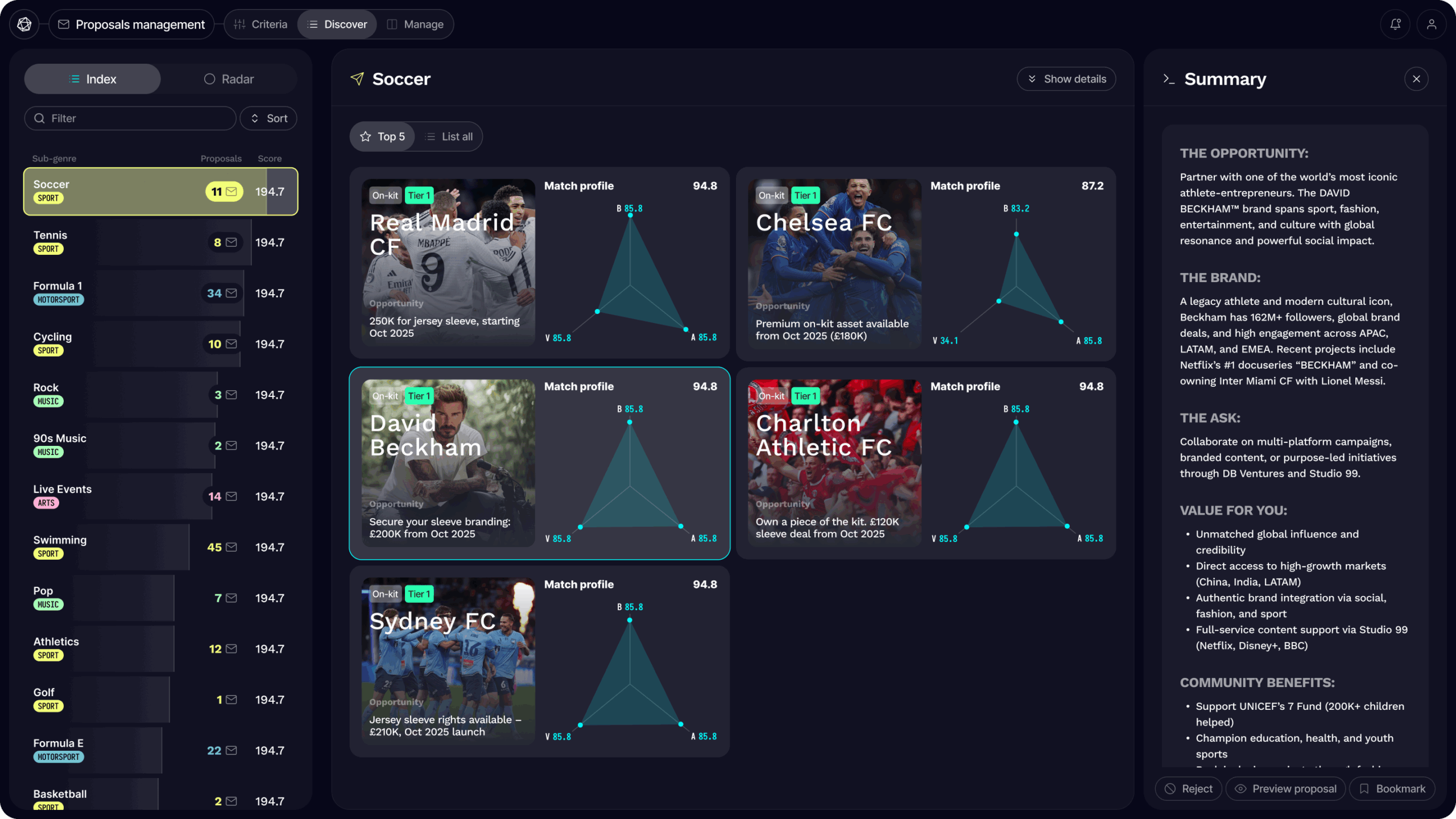This screenshot has width=1456, height=819.
Task: Click the Chelsea FC 87.2 match score
Action: pyautogui.click(x=1092, y=186)
